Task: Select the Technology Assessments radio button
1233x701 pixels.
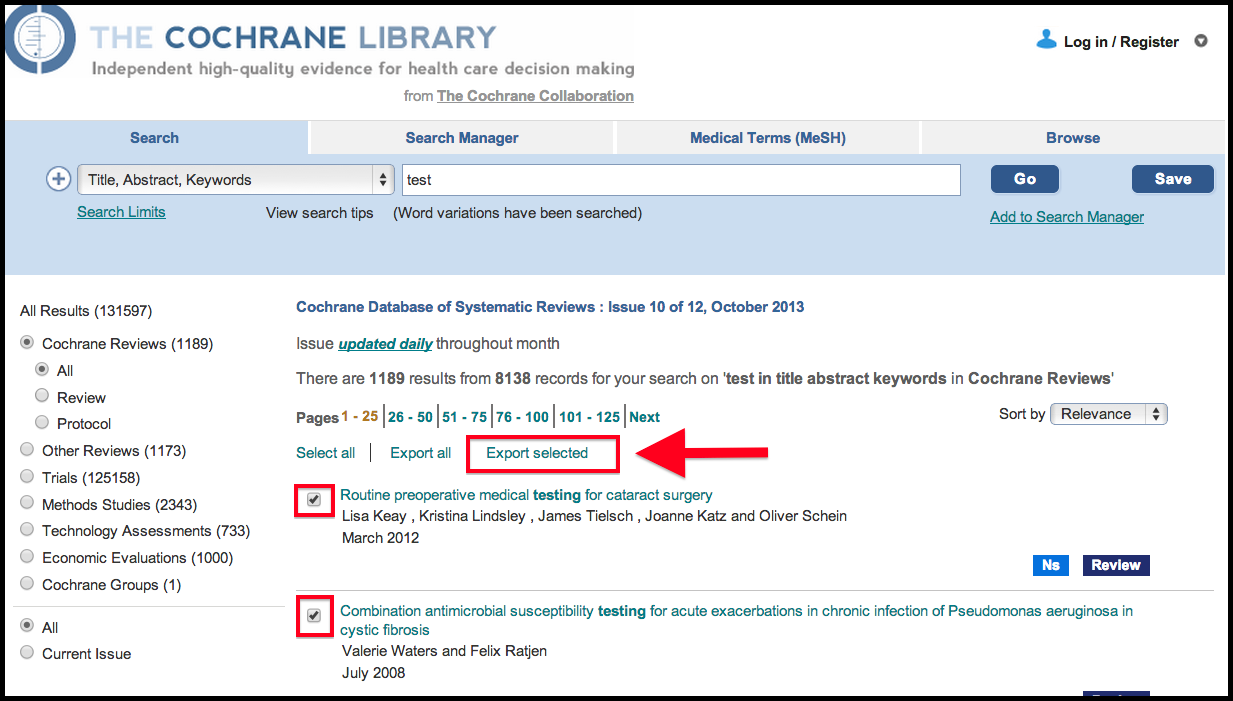Action: pyautogui.click(x=27, y=530)
